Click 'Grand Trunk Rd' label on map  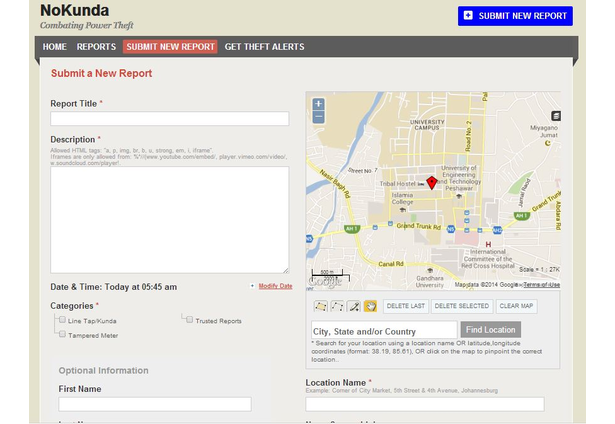pos(418,226)
